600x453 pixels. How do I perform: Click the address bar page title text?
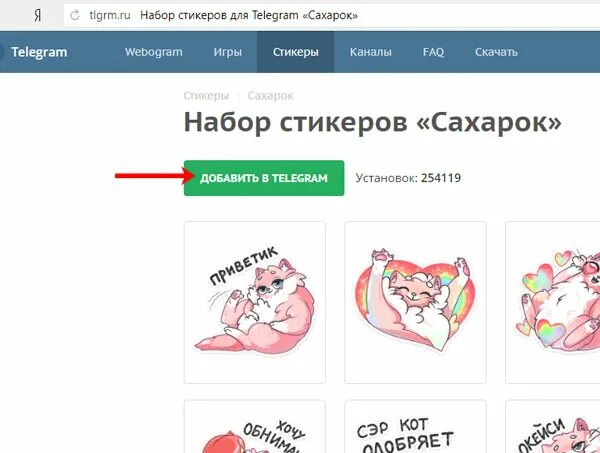249,15
